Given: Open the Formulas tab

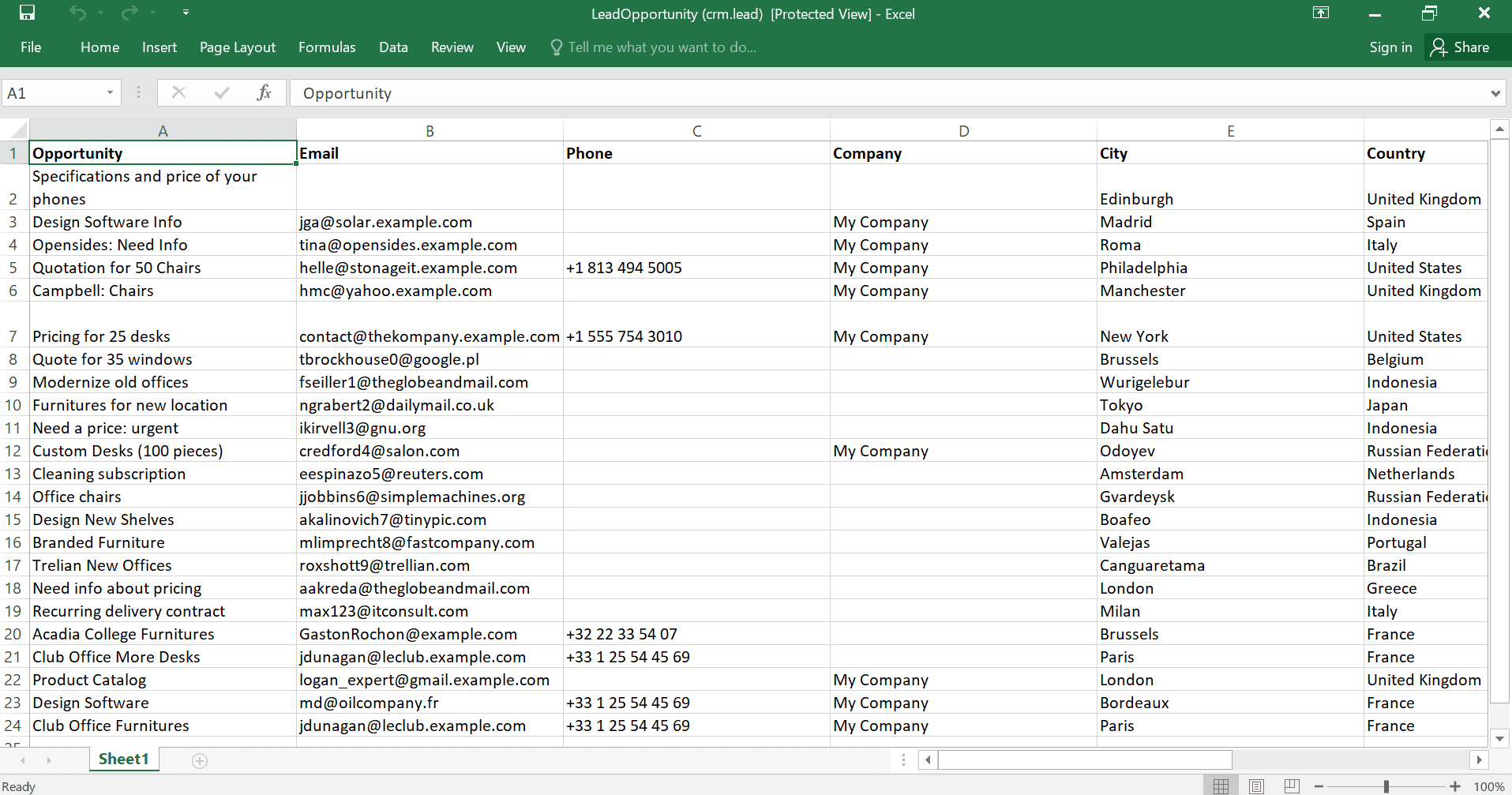Looking at the screenshot, I should tap(327, 47).
